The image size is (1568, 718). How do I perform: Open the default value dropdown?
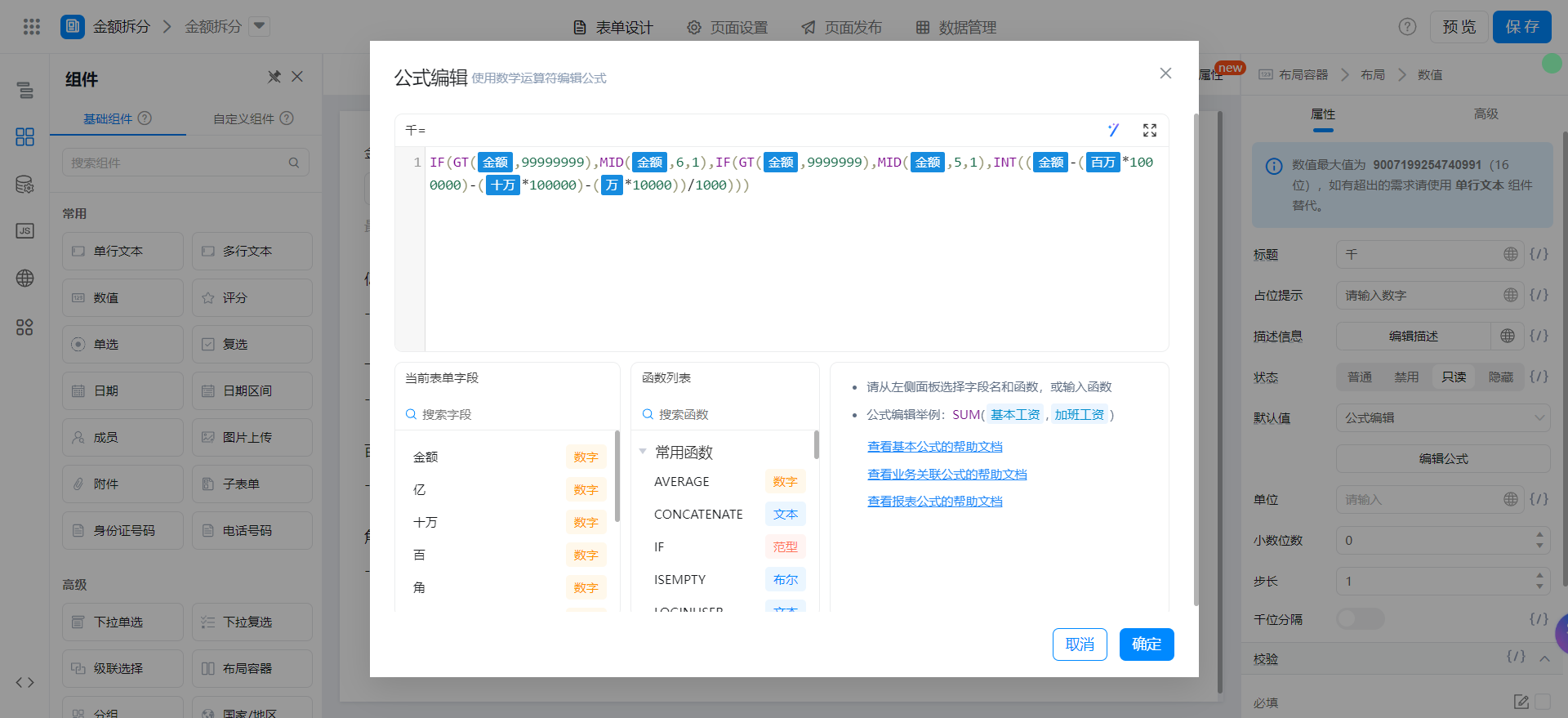pyautogui.click(x=1443, y=417)
